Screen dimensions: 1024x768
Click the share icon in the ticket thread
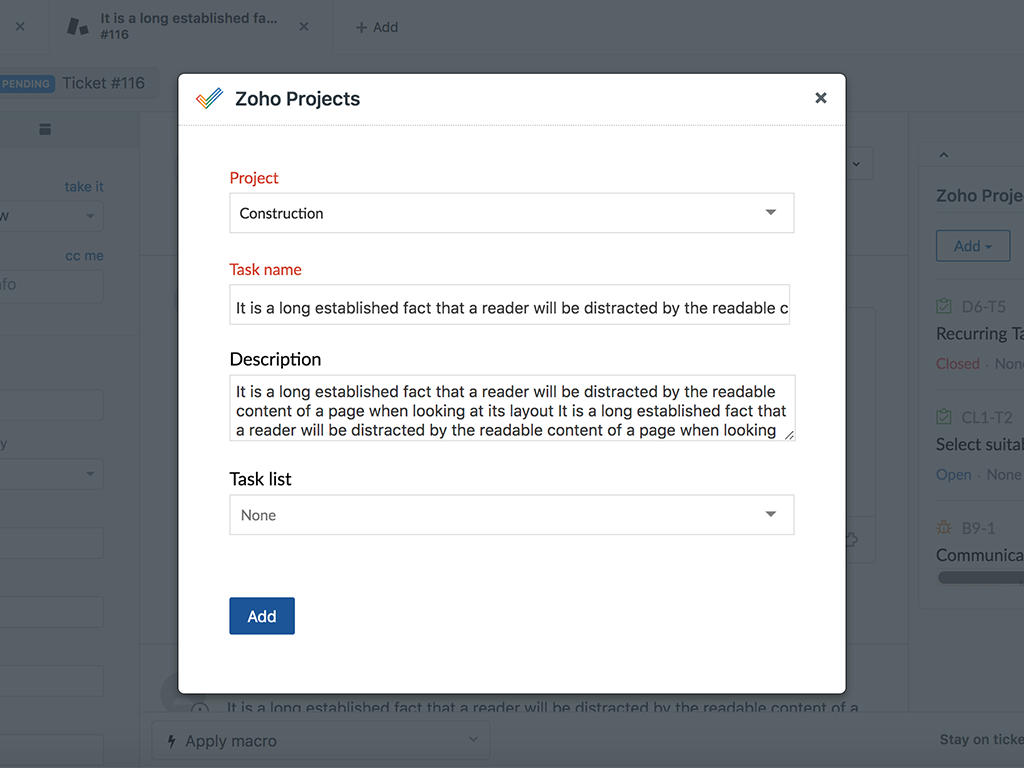tap(851, 539)
